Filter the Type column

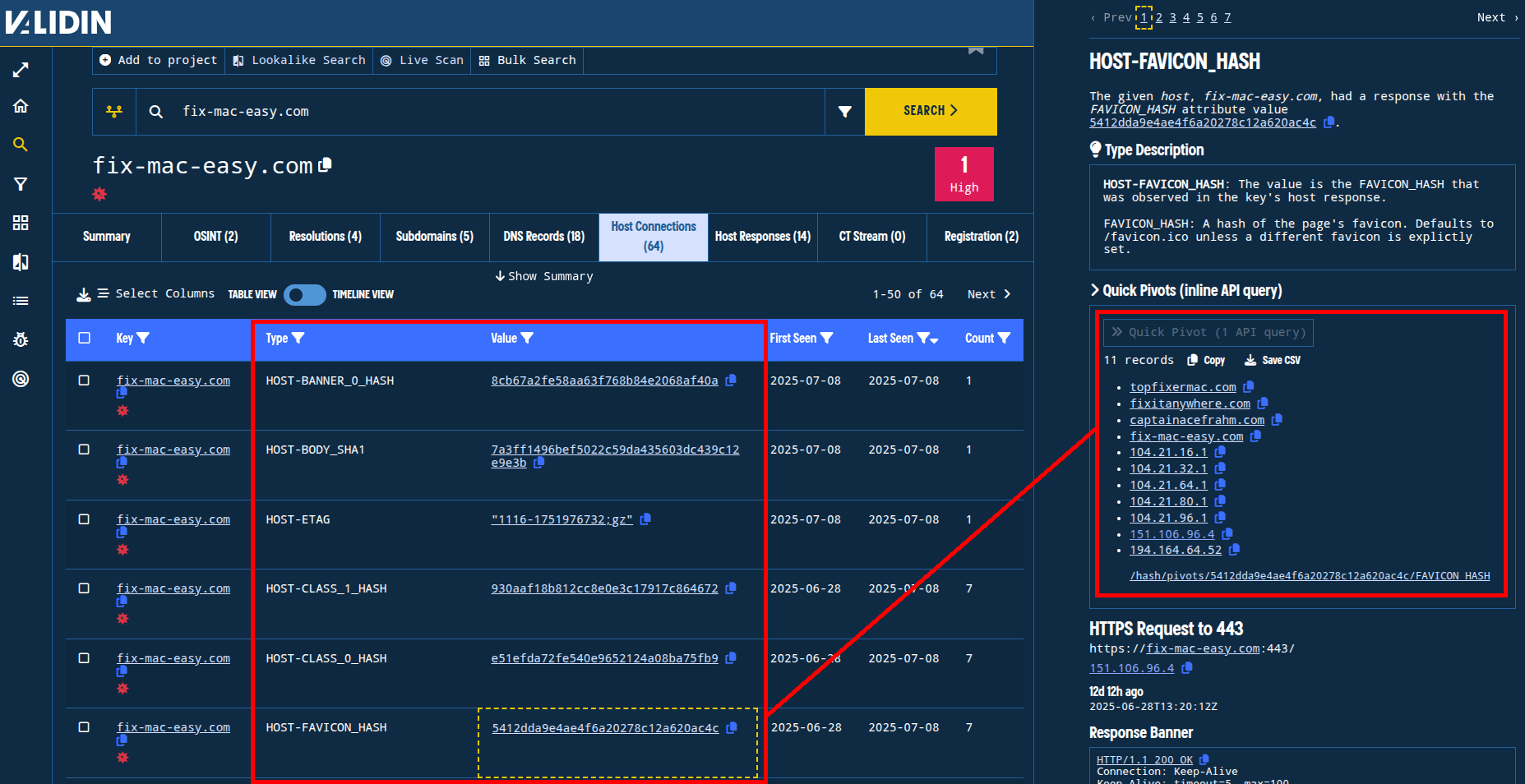pos(298,338)
